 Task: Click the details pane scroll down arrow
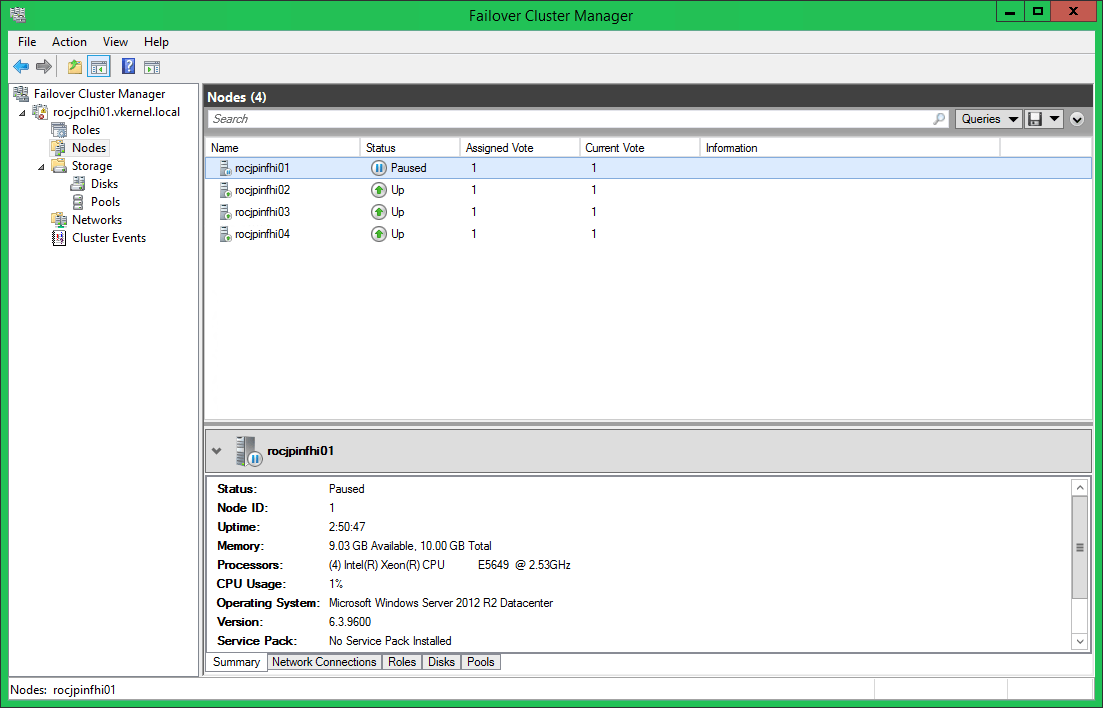1080,641
